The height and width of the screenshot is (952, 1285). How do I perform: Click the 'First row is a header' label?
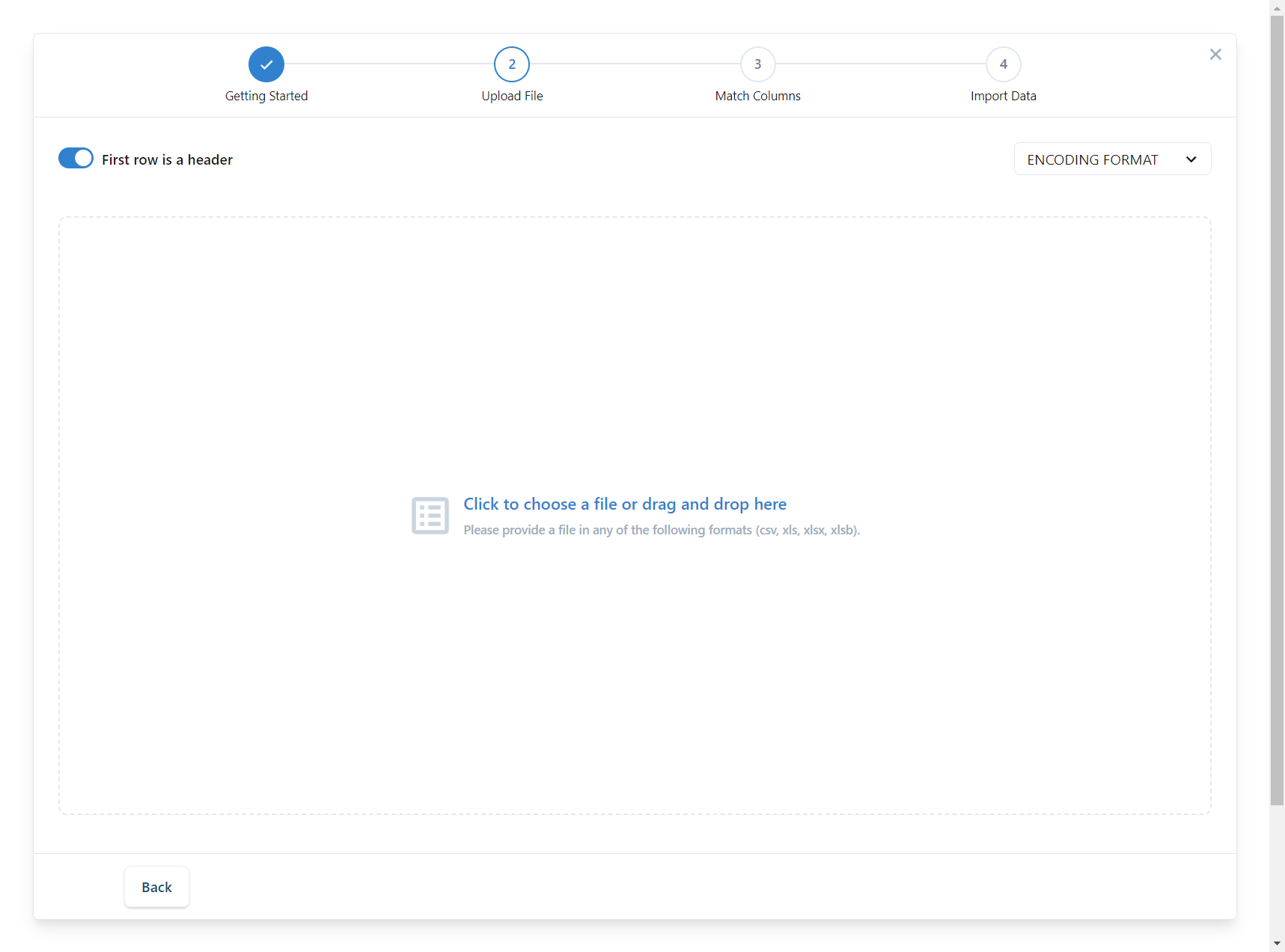coord(167,159)
